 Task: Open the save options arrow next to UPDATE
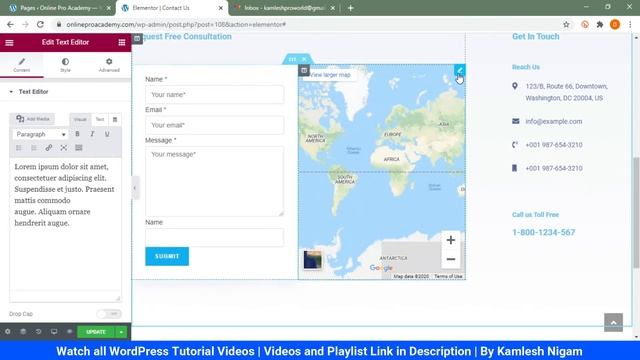coord(121,332)
